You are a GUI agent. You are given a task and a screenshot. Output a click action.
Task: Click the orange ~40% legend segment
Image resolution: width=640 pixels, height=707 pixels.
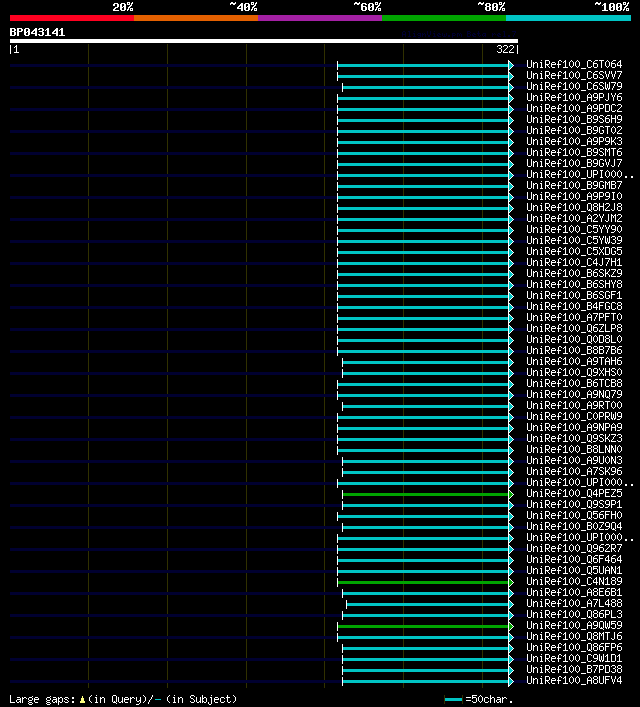coord(196,18)
